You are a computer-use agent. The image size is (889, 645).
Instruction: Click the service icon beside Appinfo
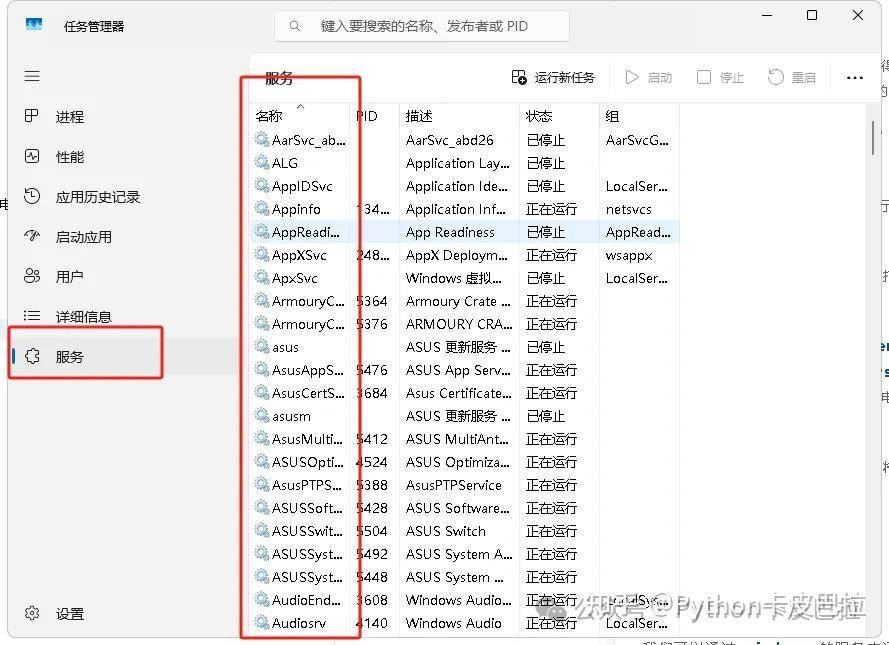(x=262, y=209)
